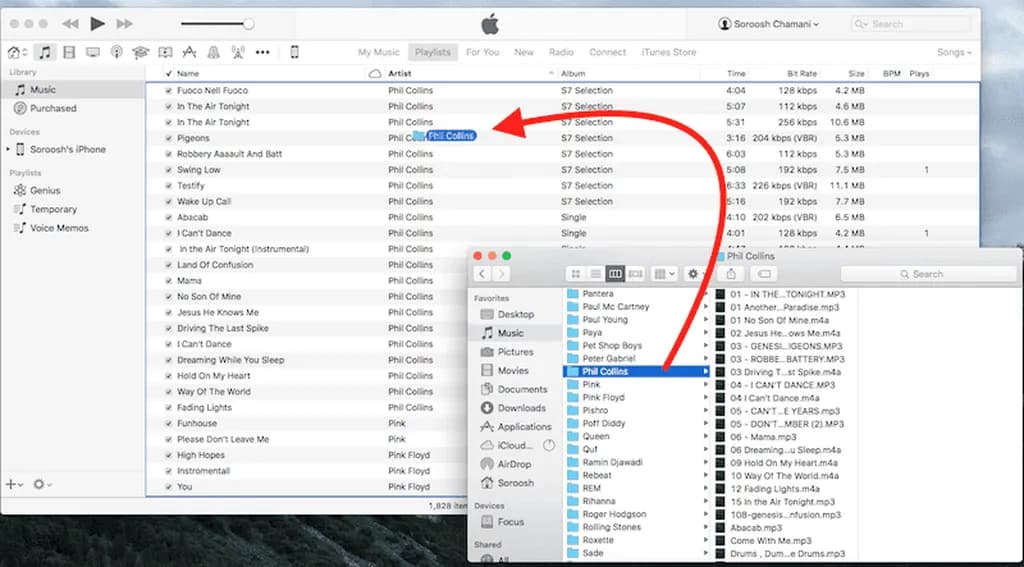Uncheck the Fuoco Nell Fuoco song checkbox
Image resolution: width=1024 pixels, height=567 pixels.
[x=168, y=91]
